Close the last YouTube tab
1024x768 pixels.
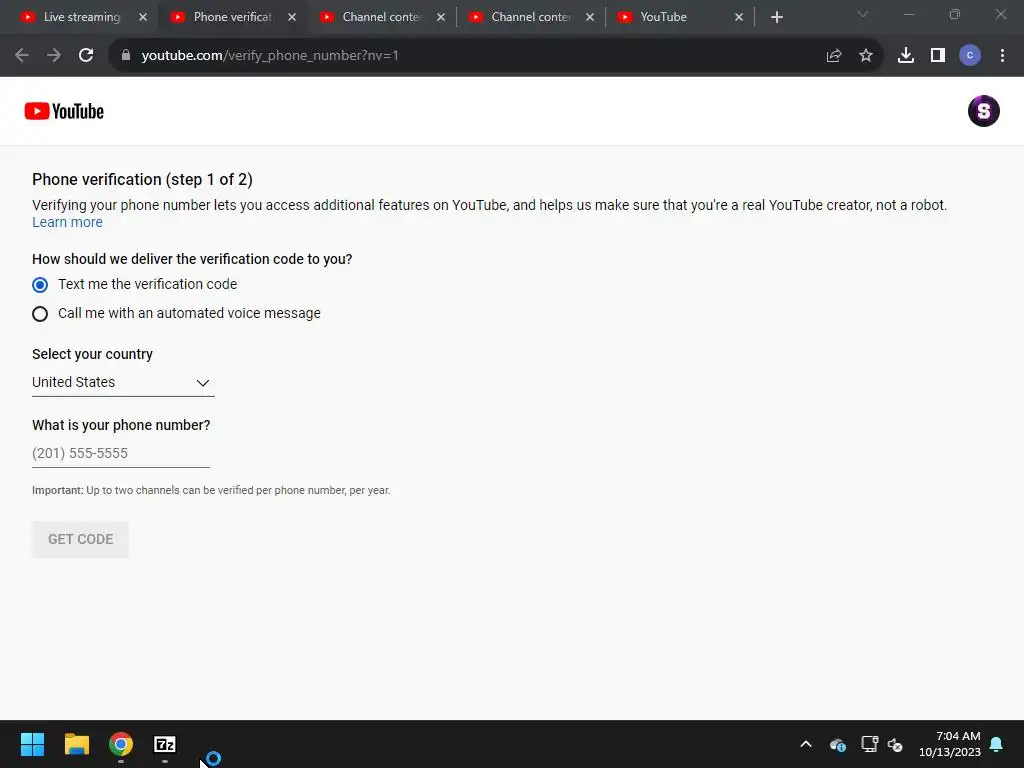[739, 18]
